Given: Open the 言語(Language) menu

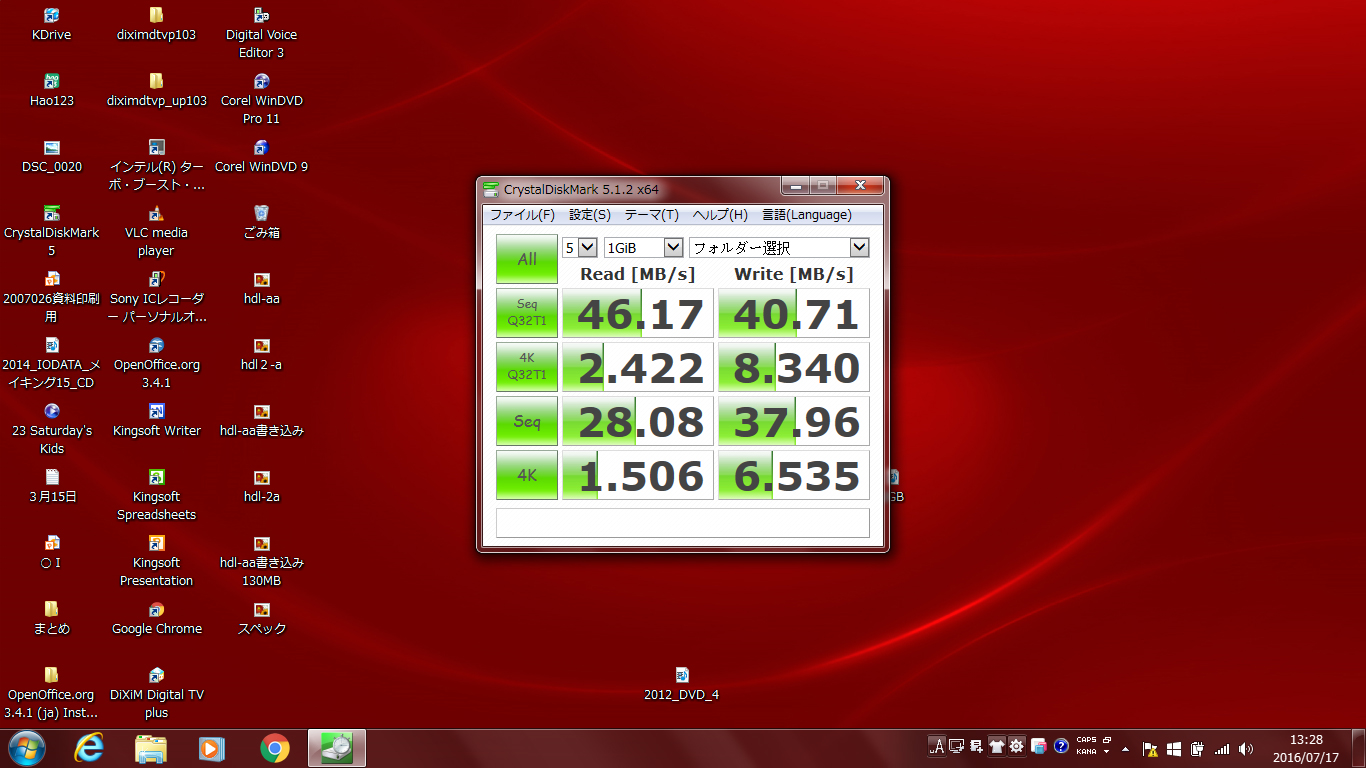Looking at the screenshot, I should pyautogui.click(x=807, y=215).
